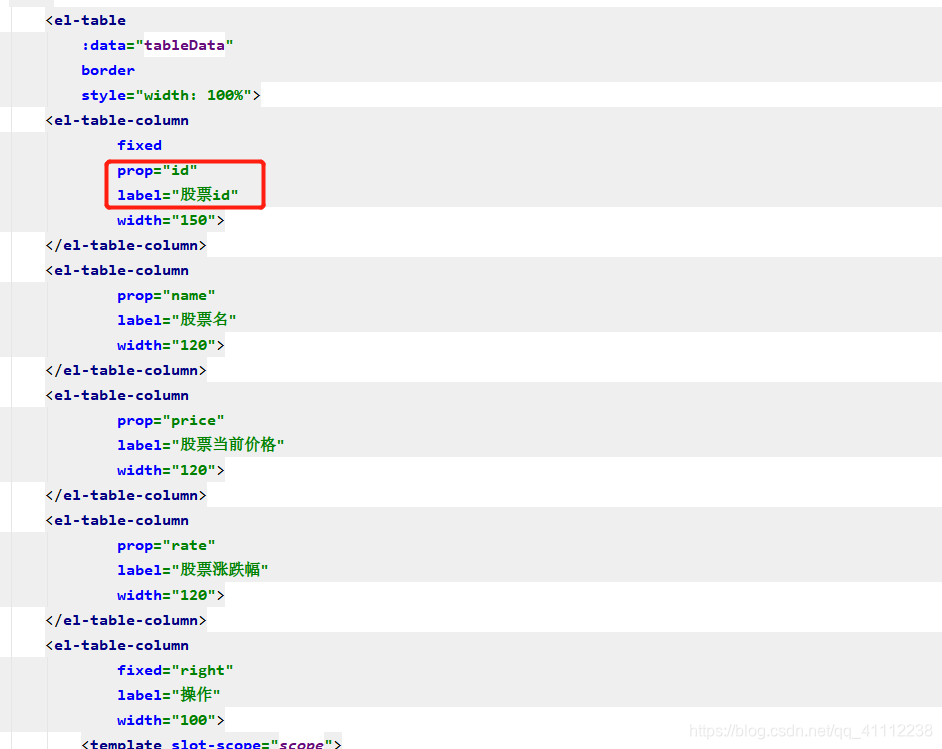
Task: Click label="股票当前价格" line
Action: 201,445
